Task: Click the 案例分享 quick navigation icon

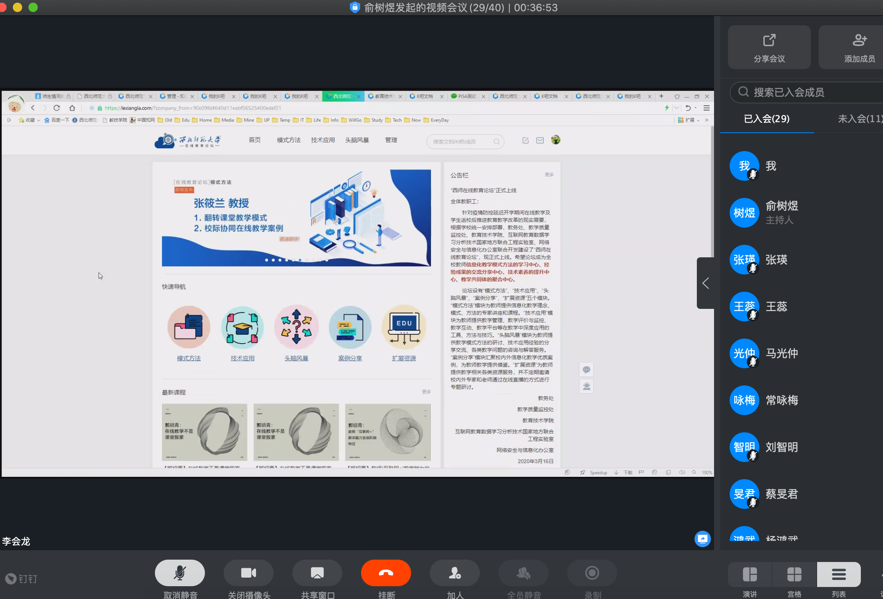Action: (x=350, y=327)
